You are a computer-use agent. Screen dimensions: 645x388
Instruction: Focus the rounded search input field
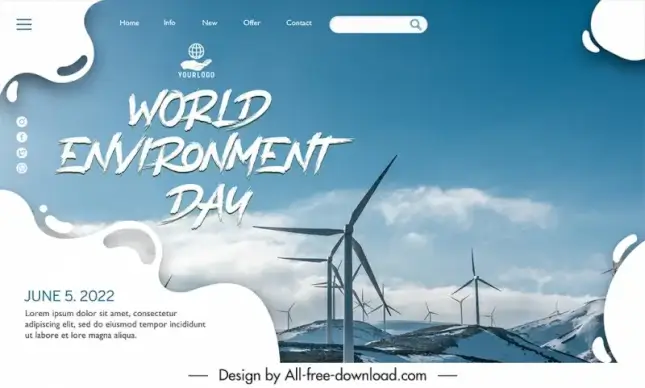point(378,25)
